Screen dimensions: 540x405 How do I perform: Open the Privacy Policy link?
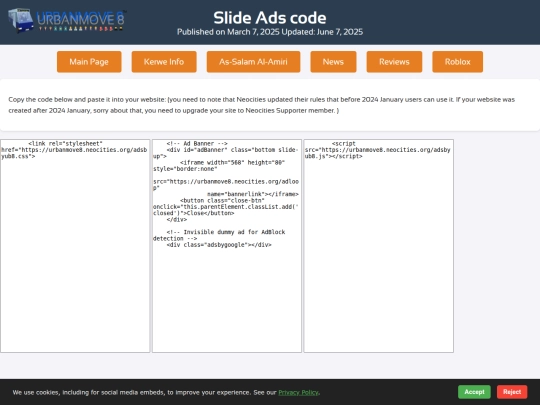[298, 393]
